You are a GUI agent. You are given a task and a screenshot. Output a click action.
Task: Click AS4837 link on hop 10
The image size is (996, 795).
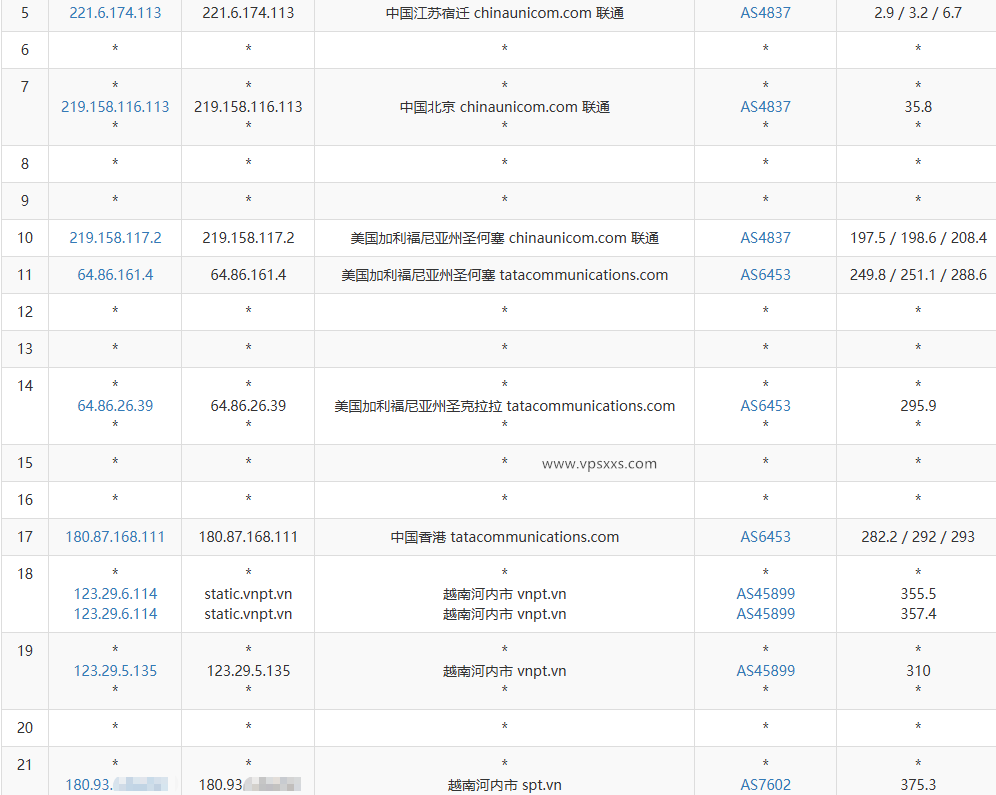click(765, 238)
